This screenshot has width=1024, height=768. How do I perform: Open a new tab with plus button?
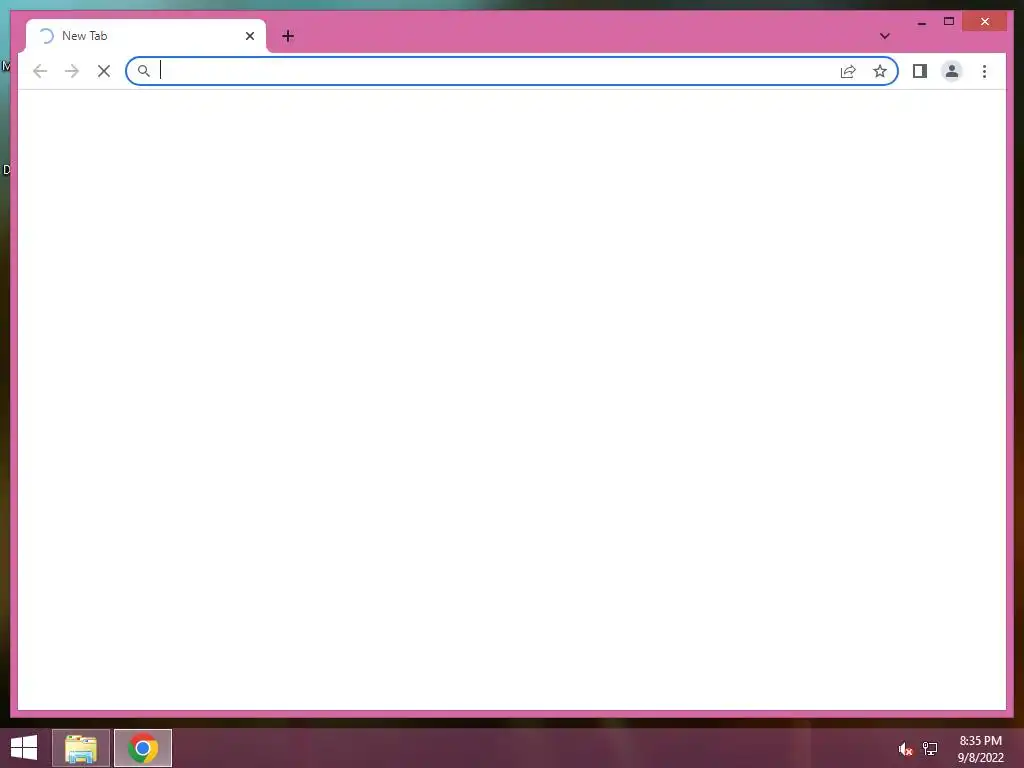(x=288, y=36)
